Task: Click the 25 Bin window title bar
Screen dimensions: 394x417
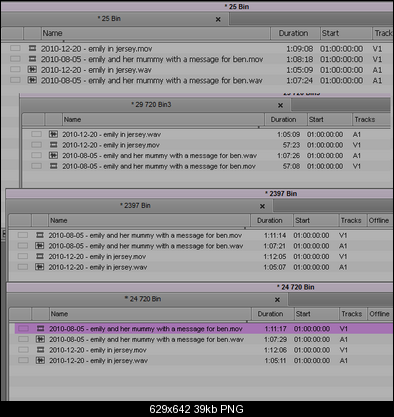Action: (197, 7)
